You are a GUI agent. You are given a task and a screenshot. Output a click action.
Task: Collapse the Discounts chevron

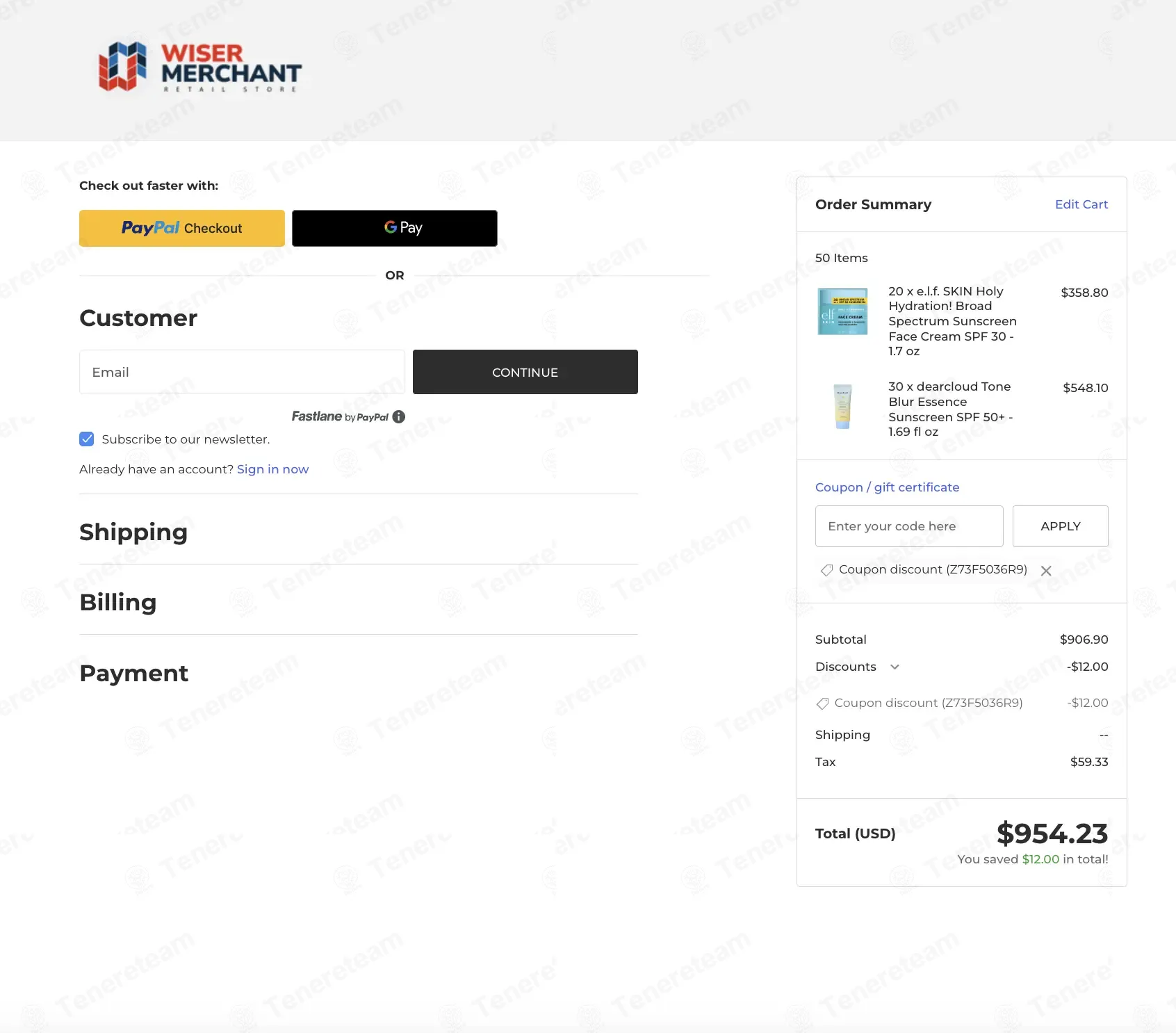pos(895,667)
